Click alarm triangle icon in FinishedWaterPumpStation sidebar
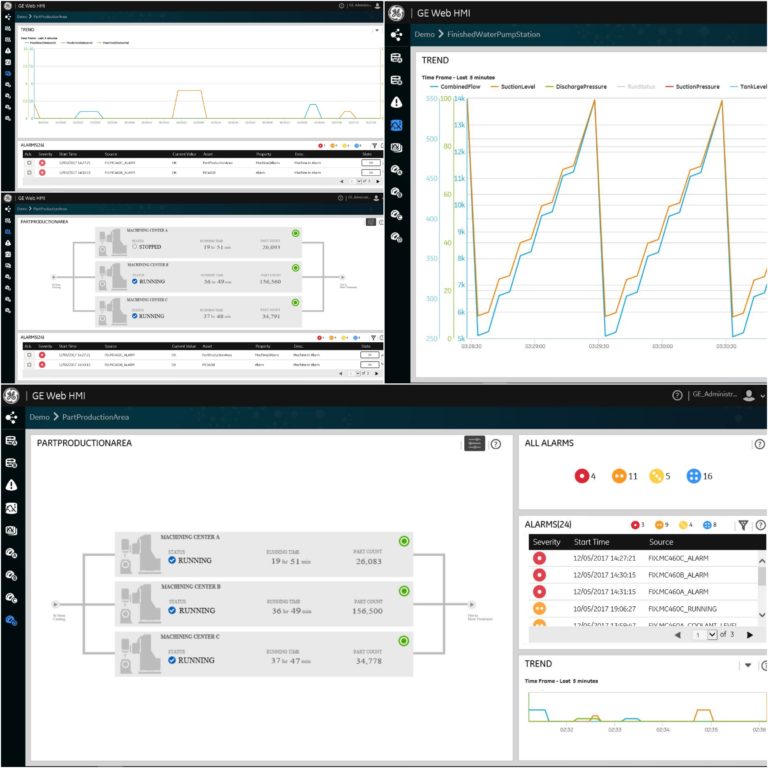 396,102
